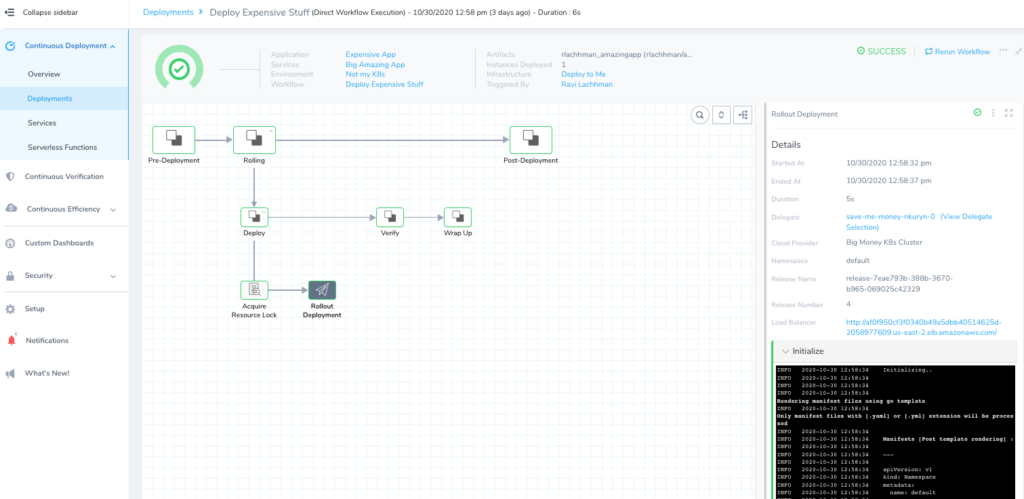Image resolution: width=1024 pixels, height=499 pixels.
Task: Open the Big Amazing App service link
Action: point(376,65)
